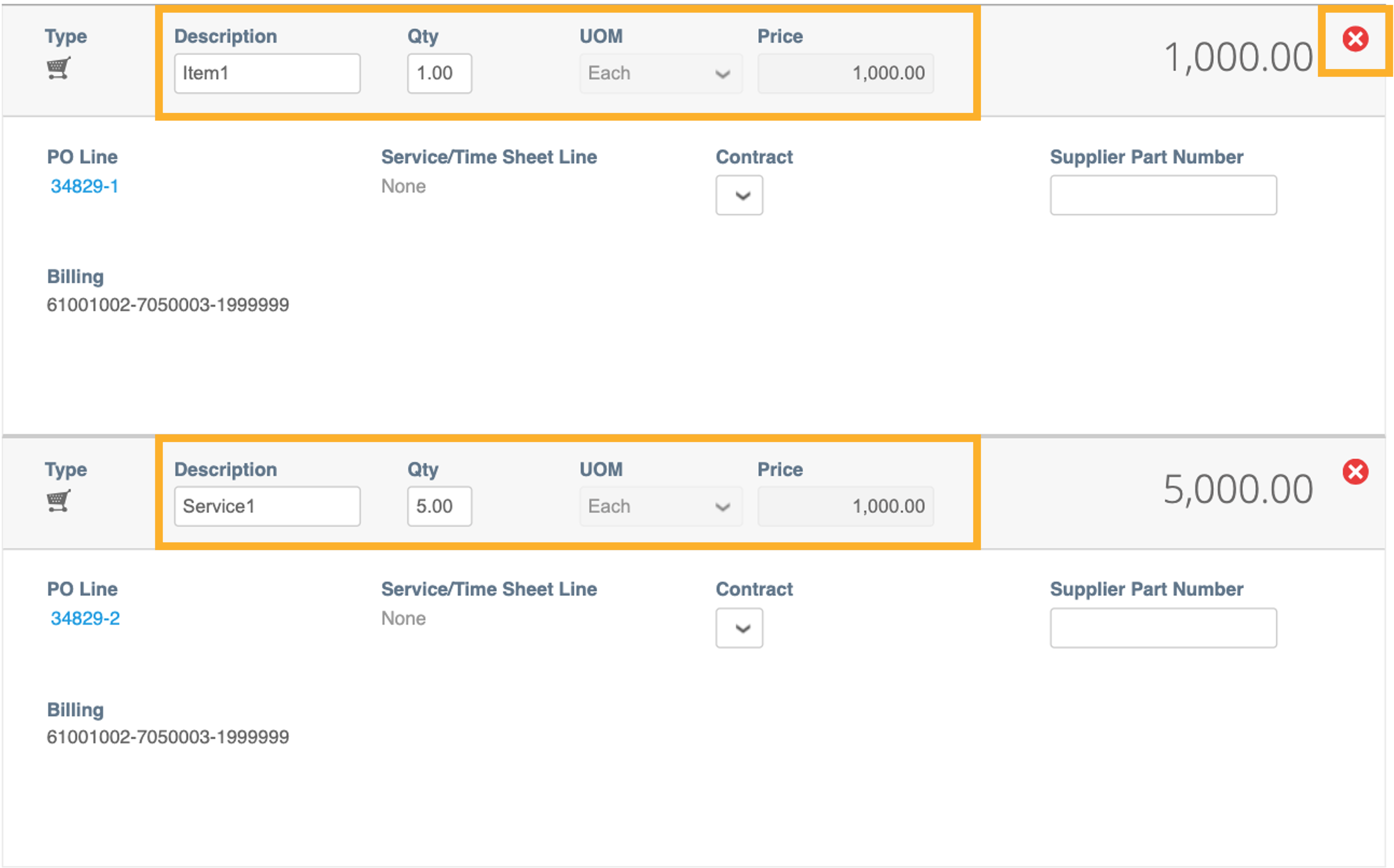This screenshot has width=1394, height=868.
Task: Open PO Line 34829-1
Action: coord(84,185)
